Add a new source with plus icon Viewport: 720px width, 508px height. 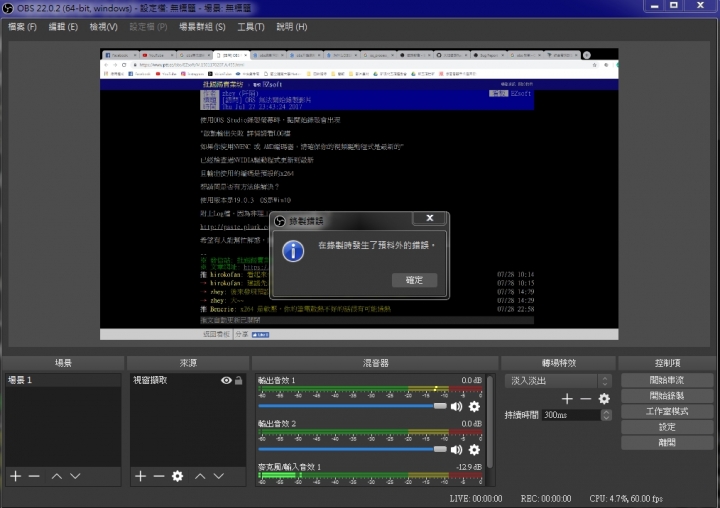141,476
